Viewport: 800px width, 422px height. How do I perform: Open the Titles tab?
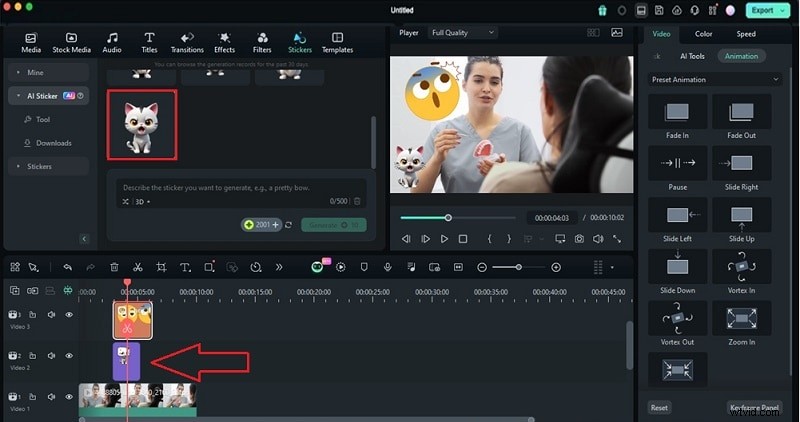tap(149, 43)
